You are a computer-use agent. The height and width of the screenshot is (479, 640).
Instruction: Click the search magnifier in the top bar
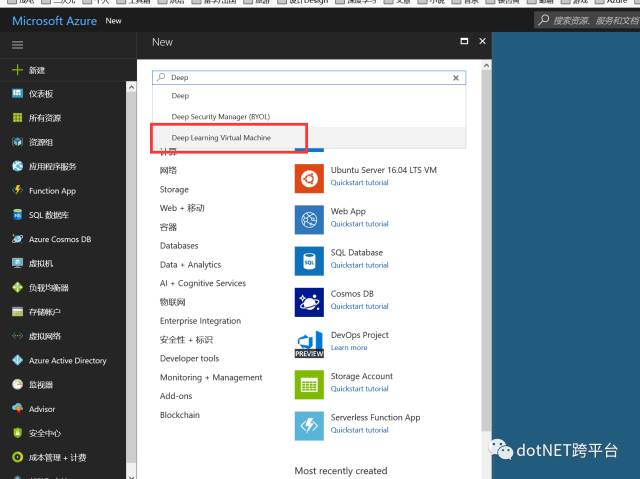point(543,20)
